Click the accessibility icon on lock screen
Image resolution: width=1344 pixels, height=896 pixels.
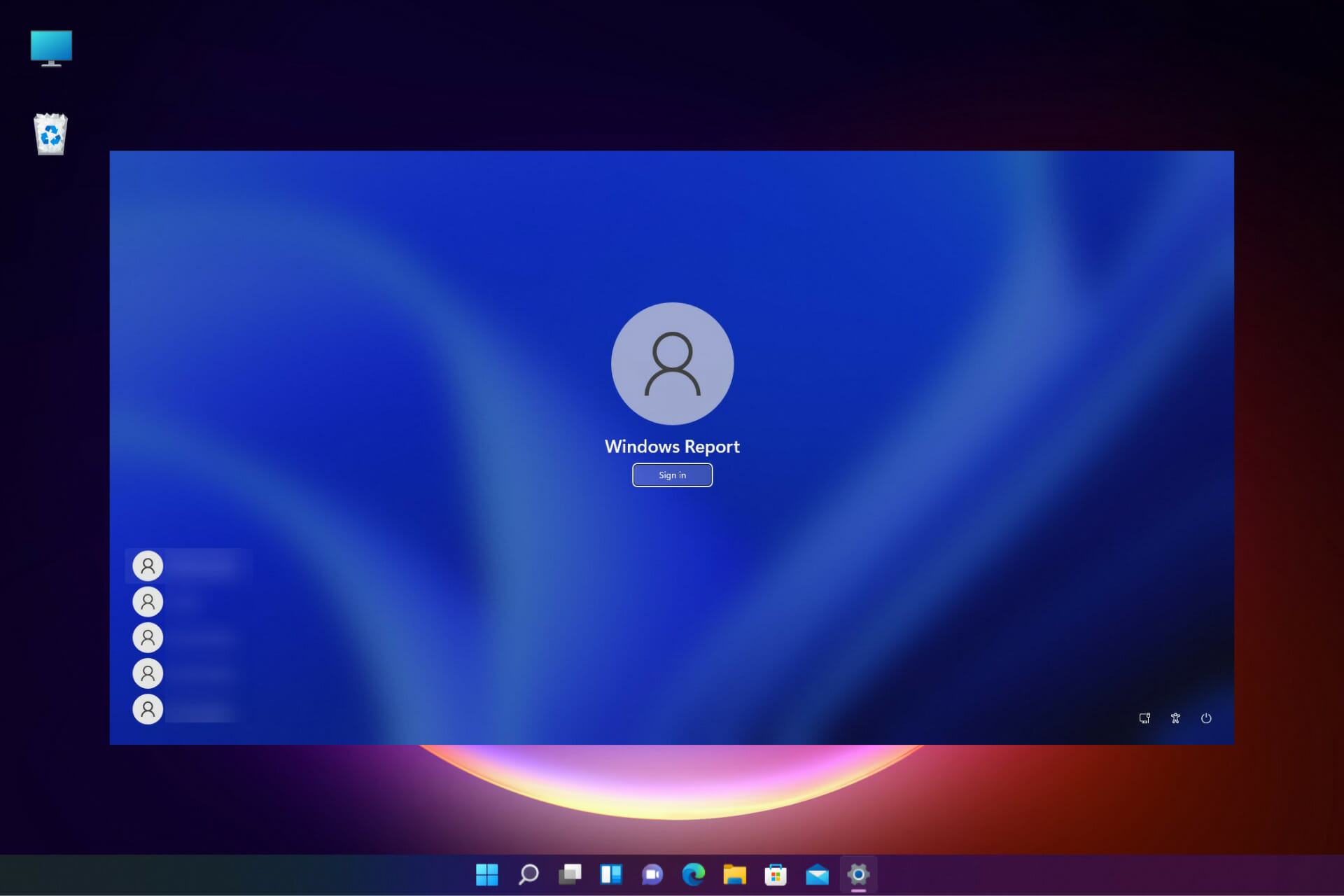tap(1175, 717)
